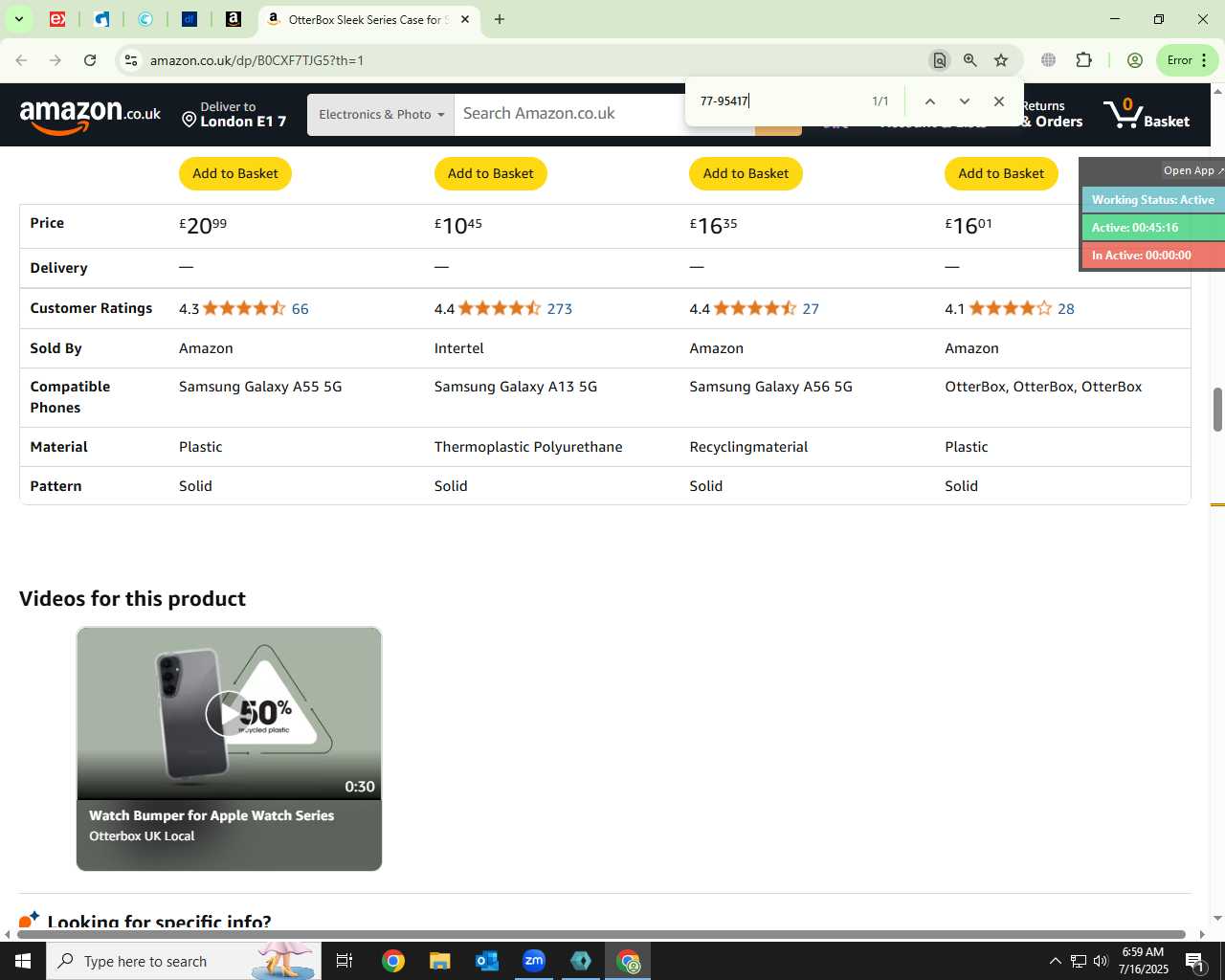The image size is (1225, 980).
Task: Open the notifications center icon
Action: coord(1194,961)
